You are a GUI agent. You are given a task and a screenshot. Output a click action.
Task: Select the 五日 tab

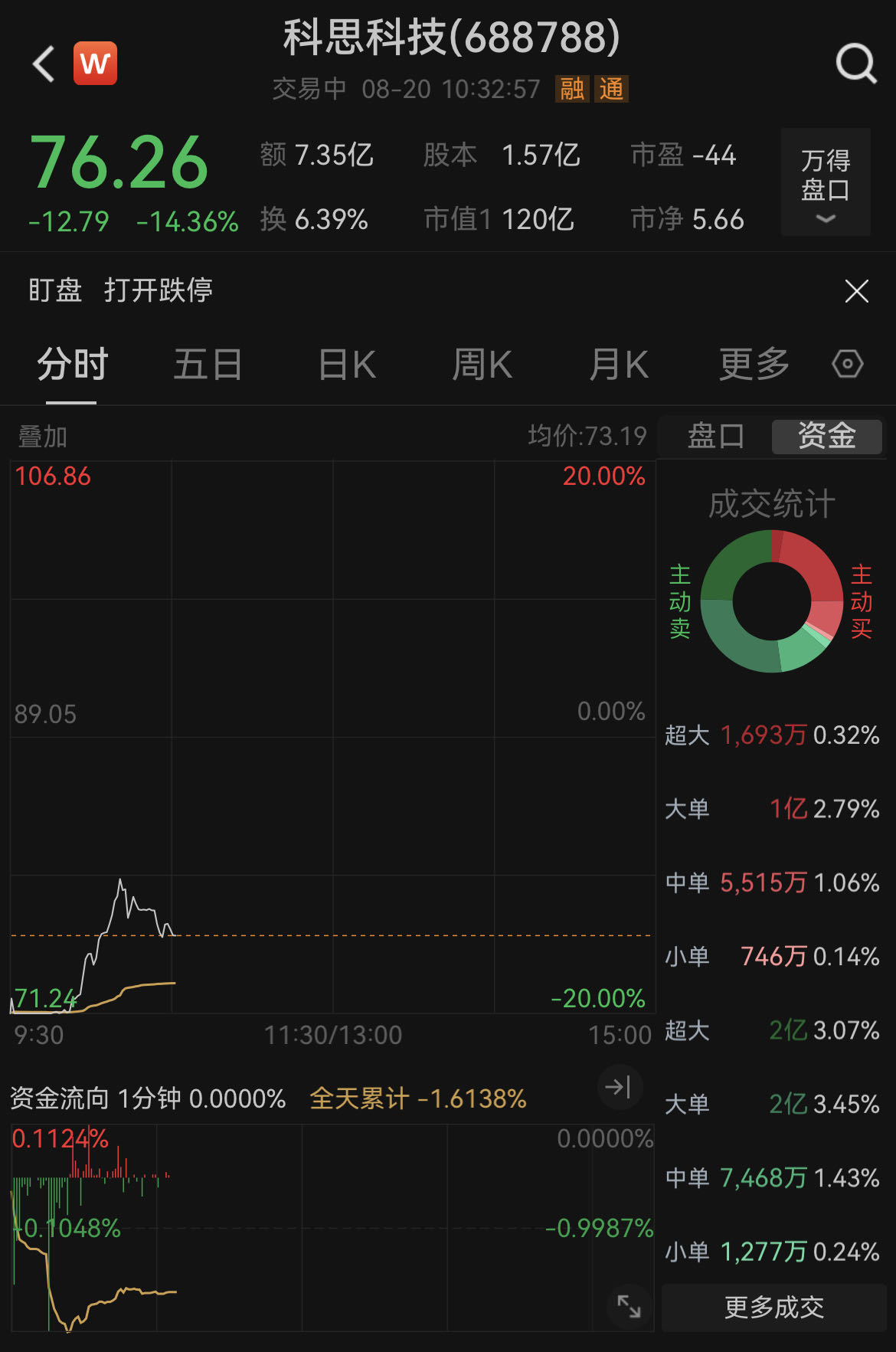pos(208,364)
